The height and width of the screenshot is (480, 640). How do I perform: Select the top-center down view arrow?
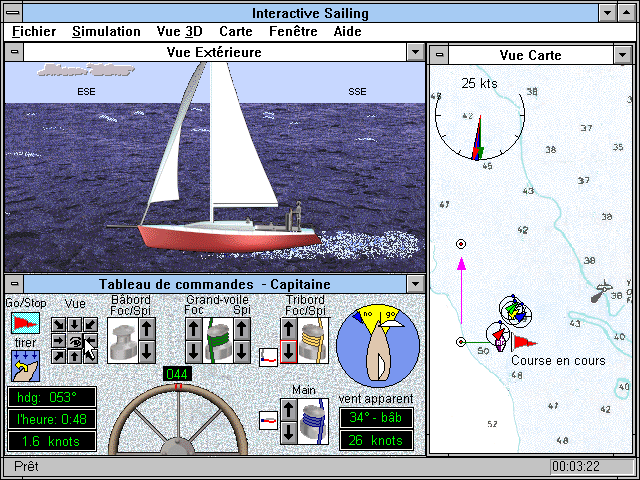[x=75, y=325]
